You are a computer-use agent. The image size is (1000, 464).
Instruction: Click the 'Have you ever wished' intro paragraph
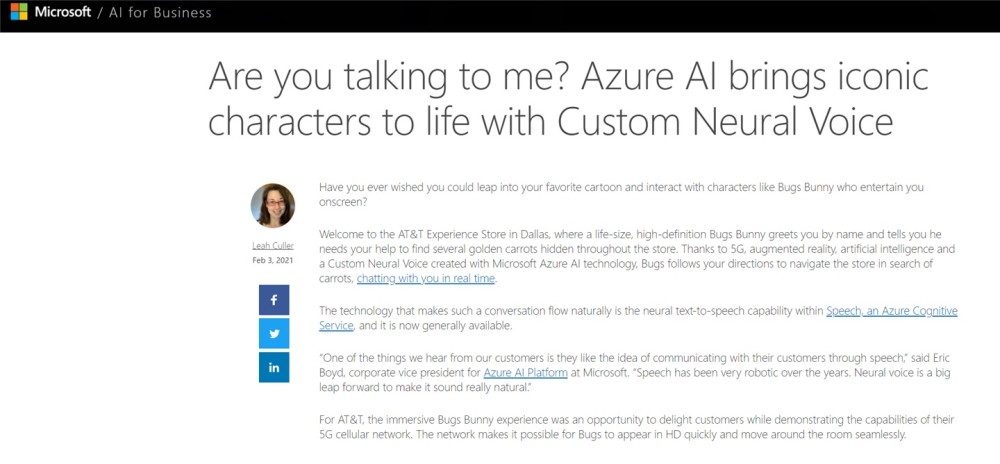click(x=621, y=194)
